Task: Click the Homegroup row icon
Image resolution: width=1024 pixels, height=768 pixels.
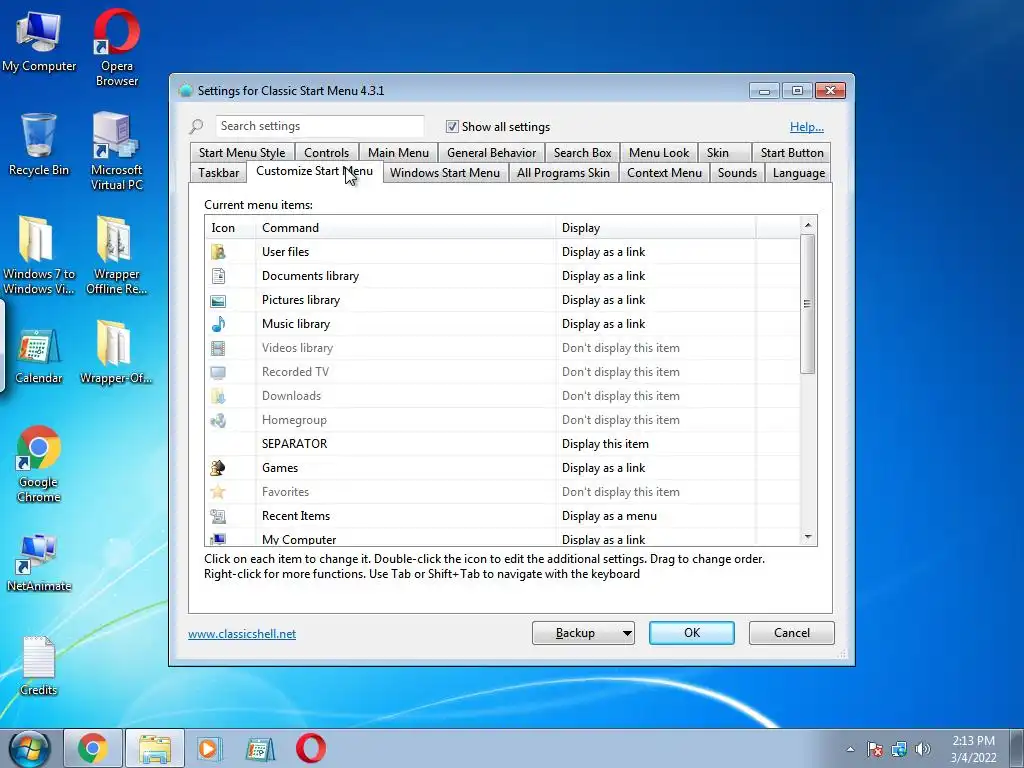Action: pyautogui.click(x=218, y=420)
